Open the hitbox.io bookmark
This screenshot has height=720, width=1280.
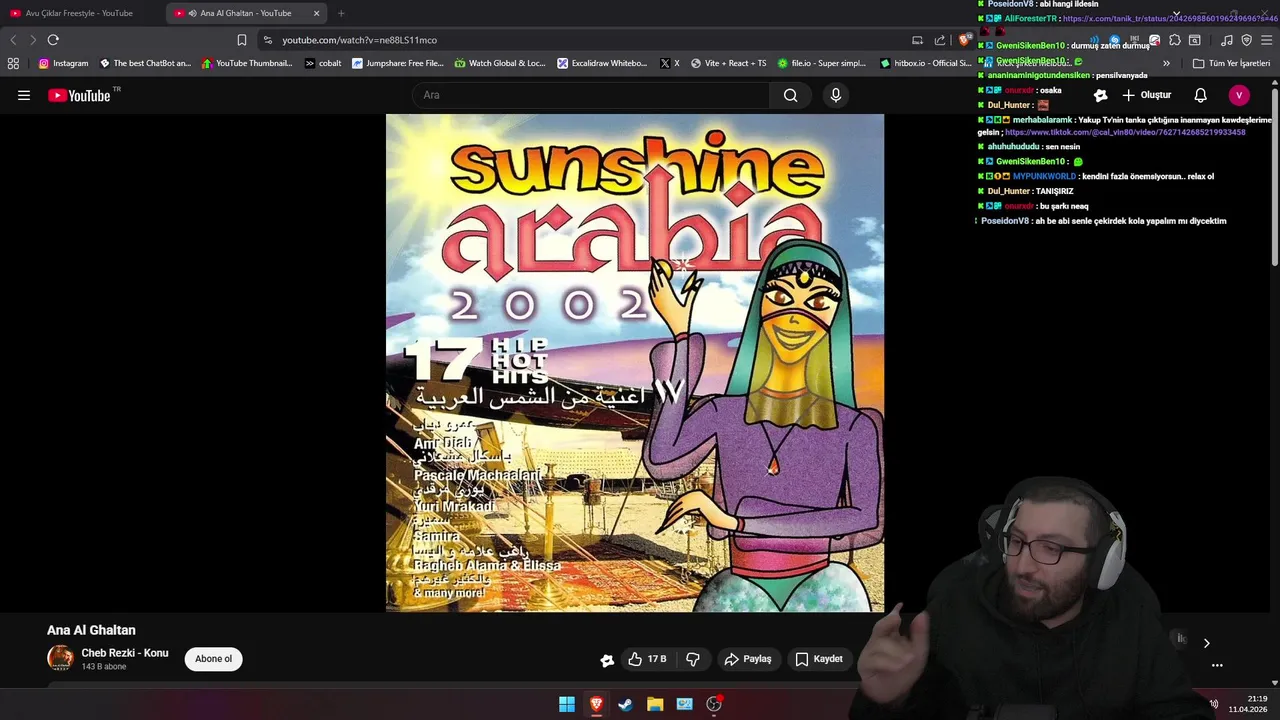926,63
